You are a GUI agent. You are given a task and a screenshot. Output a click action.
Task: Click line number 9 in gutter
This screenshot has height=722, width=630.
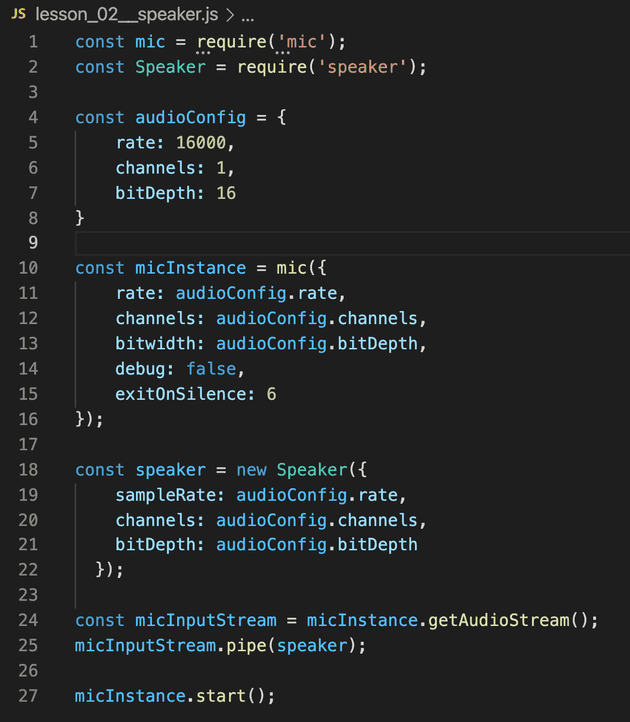pos(33,243)
